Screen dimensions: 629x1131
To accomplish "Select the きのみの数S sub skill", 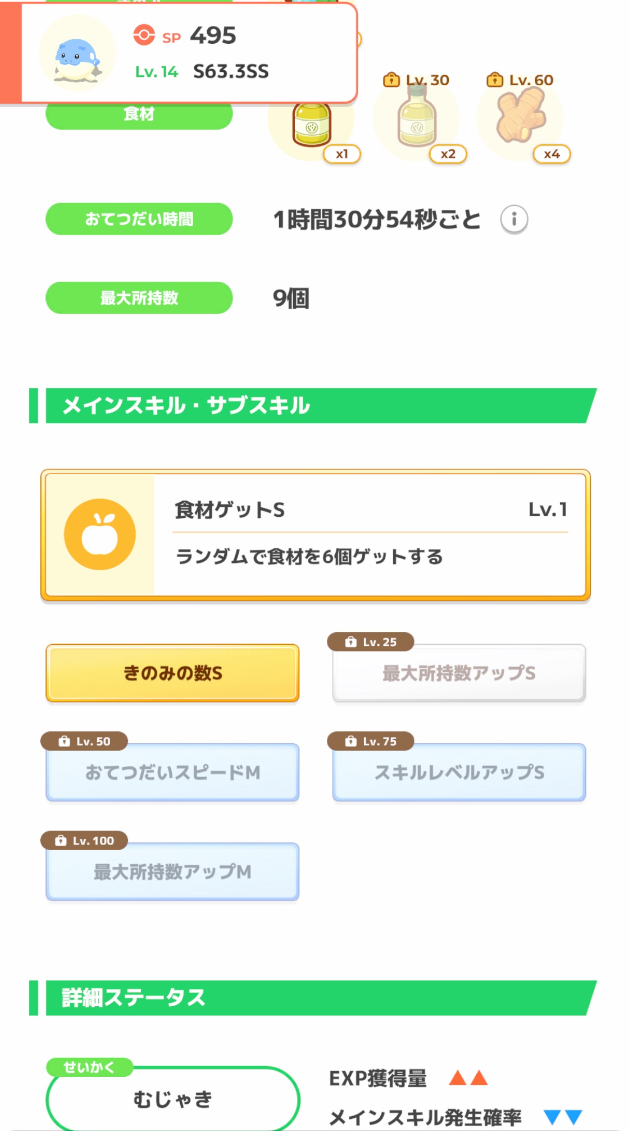I will click(x=172, y=673).
